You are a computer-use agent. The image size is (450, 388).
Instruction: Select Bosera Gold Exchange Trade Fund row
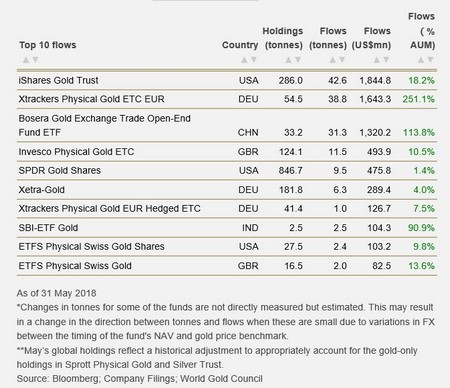227,125
